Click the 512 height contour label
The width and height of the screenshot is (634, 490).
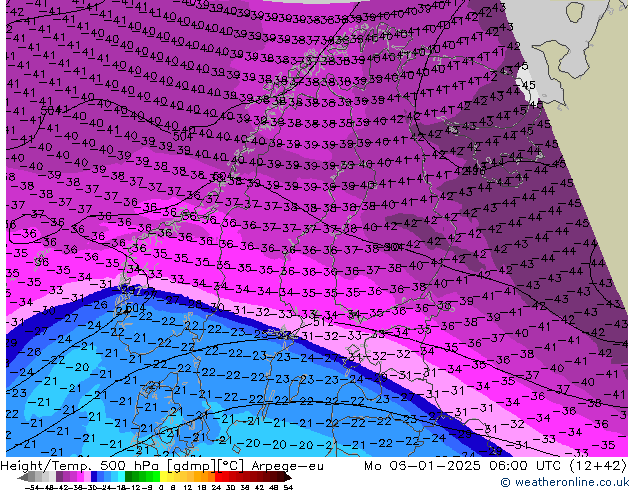[x=323, y=322]
